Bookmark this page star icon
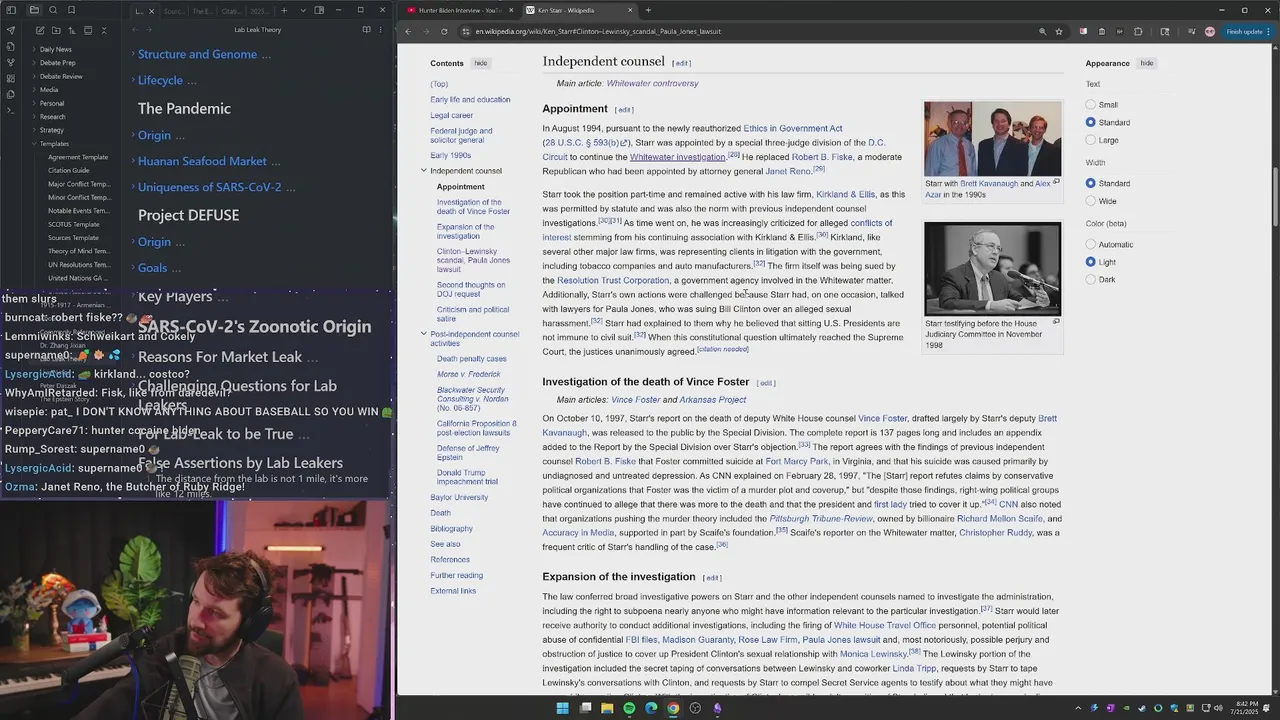 pyautogui.click(x=1059, y=31)
